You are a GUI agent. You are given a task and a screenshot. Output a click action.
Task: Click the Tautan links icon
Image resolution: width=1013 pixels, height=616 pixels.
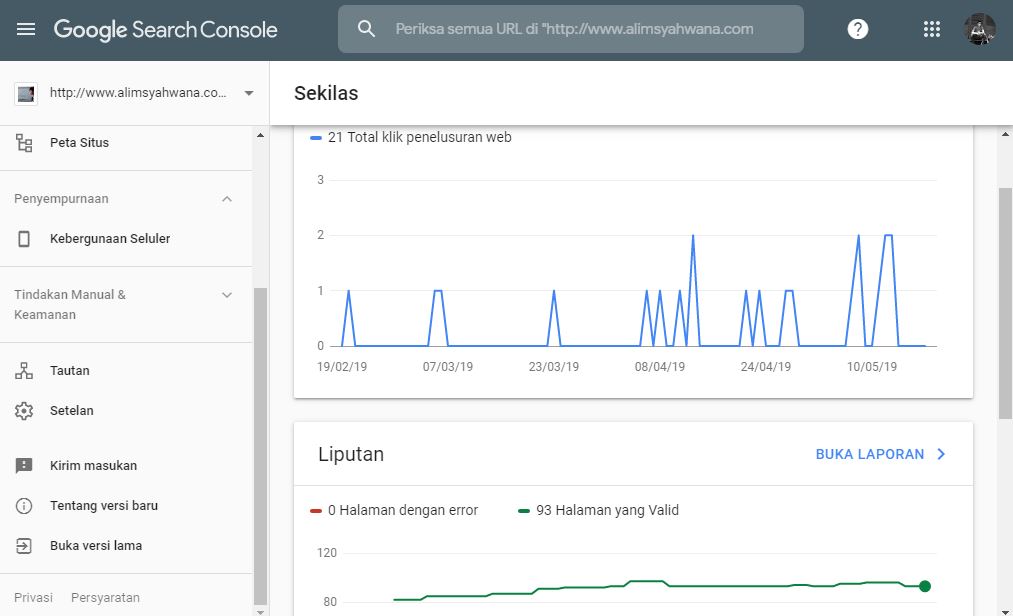25,371
